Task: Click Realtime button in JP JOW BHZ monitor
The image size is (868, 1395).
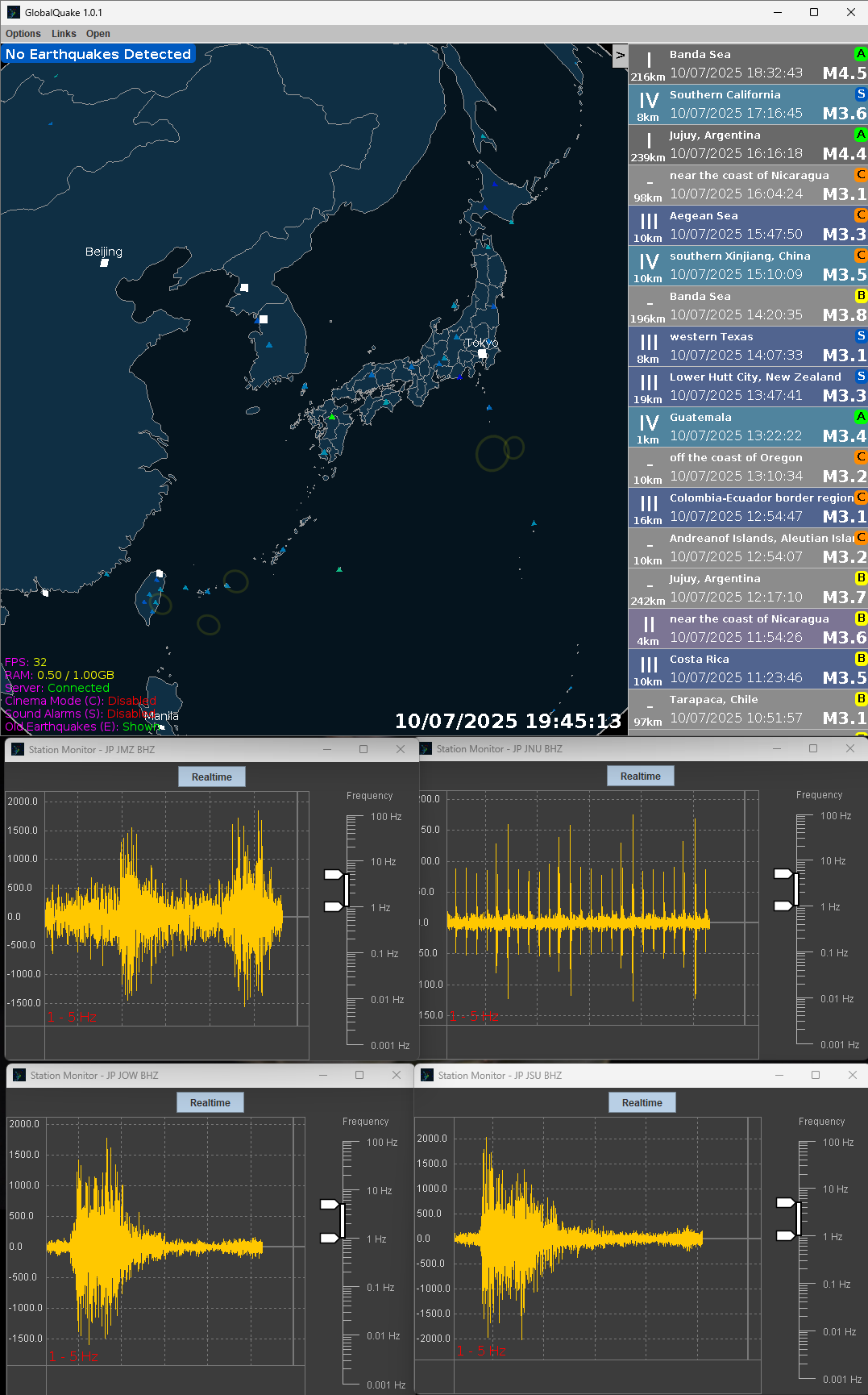Action: click(x=210, y=1102)
